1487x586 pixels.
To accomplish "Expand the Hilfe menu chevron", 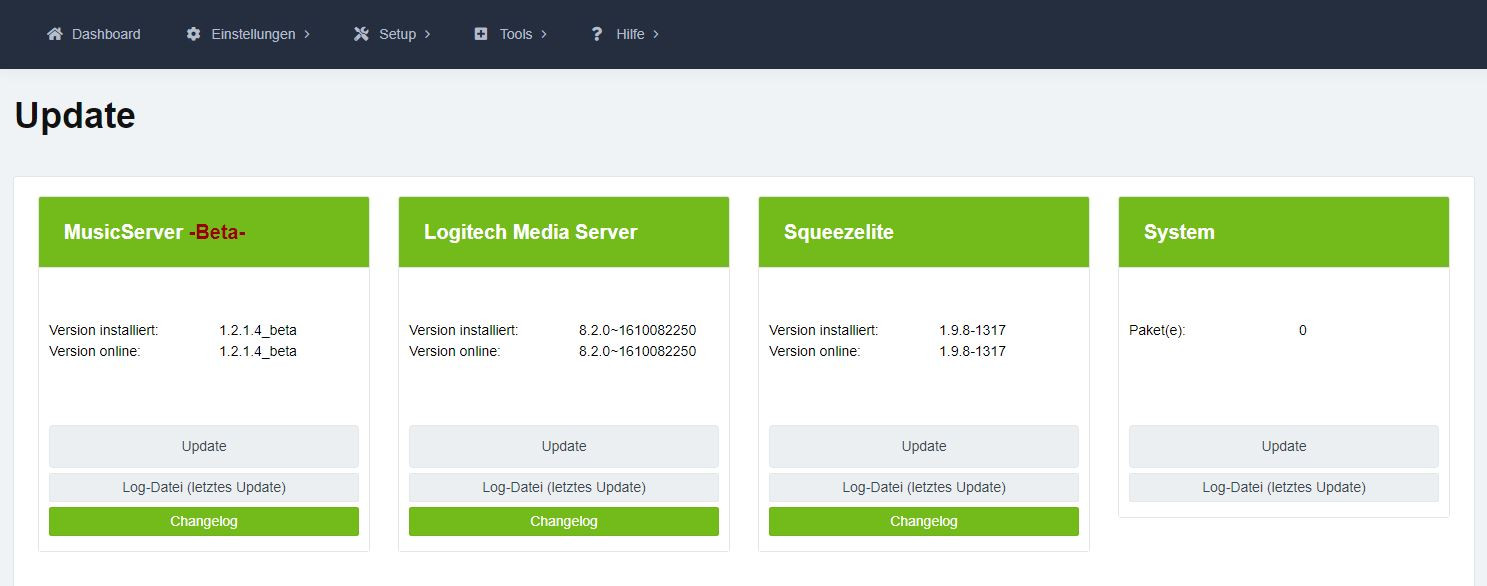I will pyautogui.click(x=656, y=34).
